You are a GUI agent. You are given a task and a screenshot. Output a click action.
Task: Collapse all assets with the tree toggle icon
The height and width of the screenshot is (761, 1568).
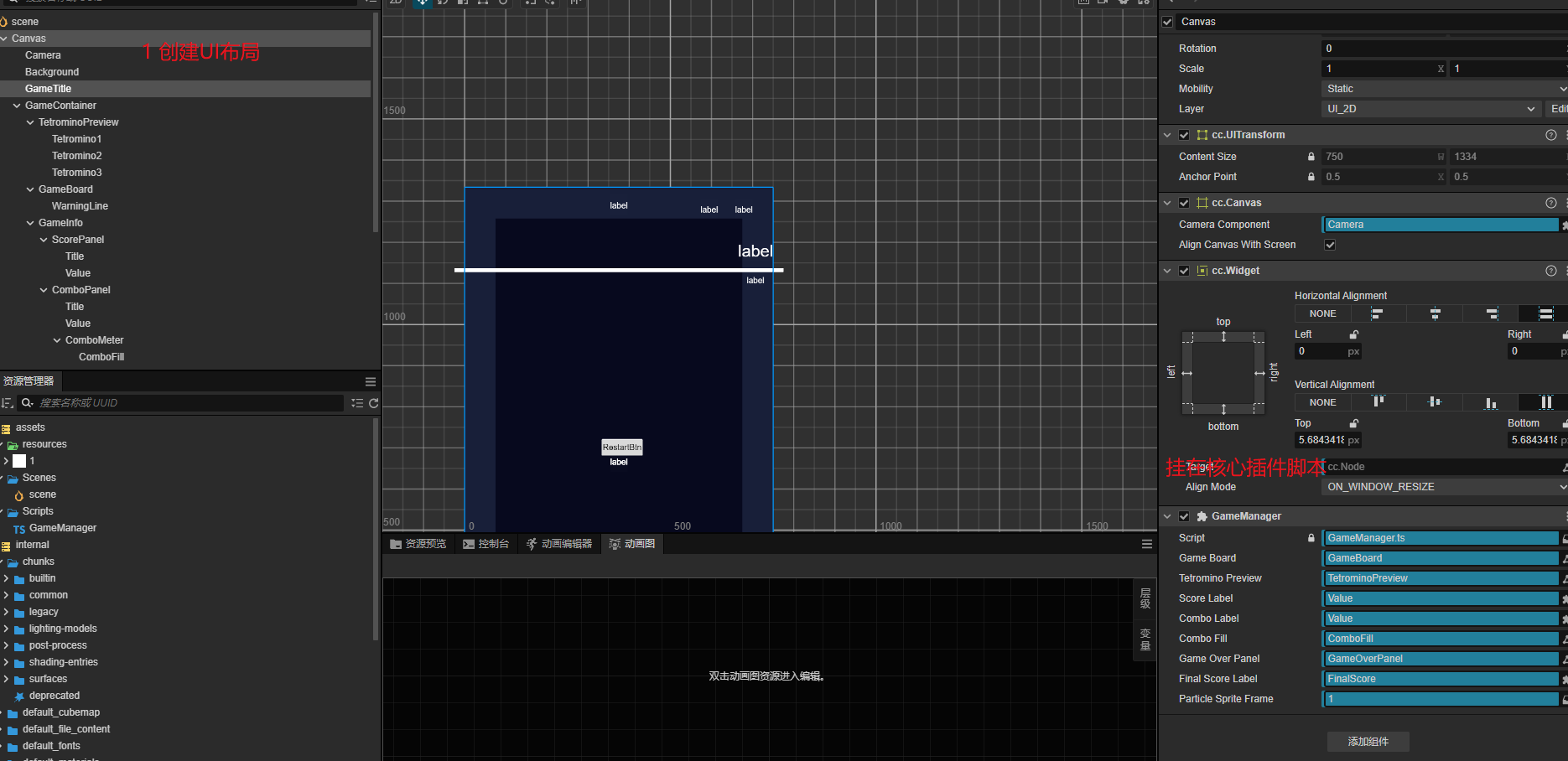357,403
